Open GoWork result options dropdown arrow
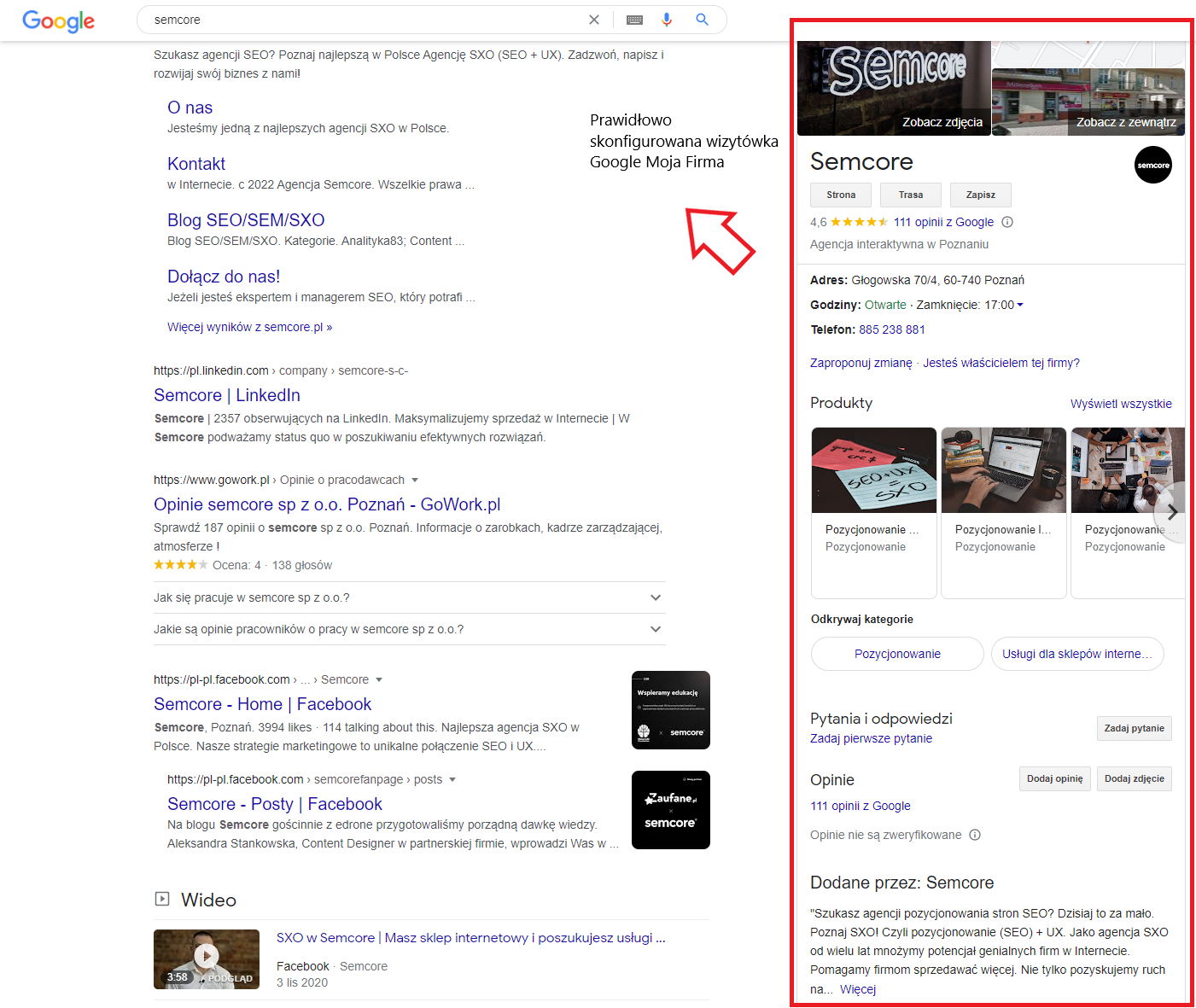This screenshot has width=1196, height=1008. 415,481
